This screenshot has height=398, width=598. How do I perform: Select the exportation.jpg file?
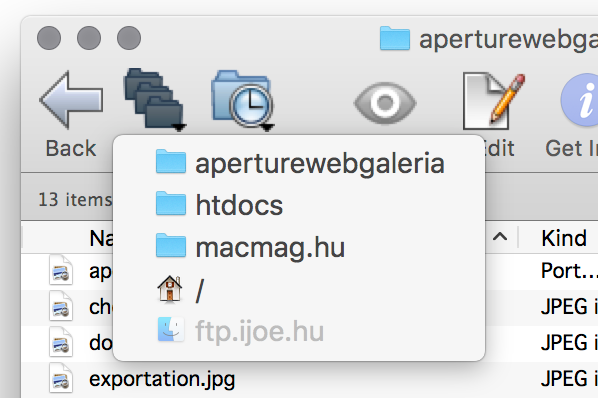[x=162, y=379]
